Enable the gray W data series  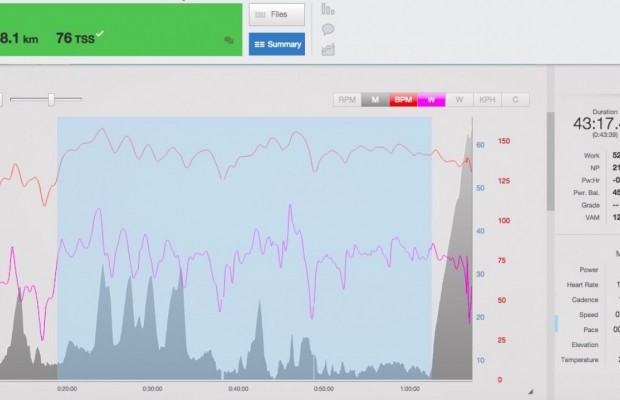(459, 100)
